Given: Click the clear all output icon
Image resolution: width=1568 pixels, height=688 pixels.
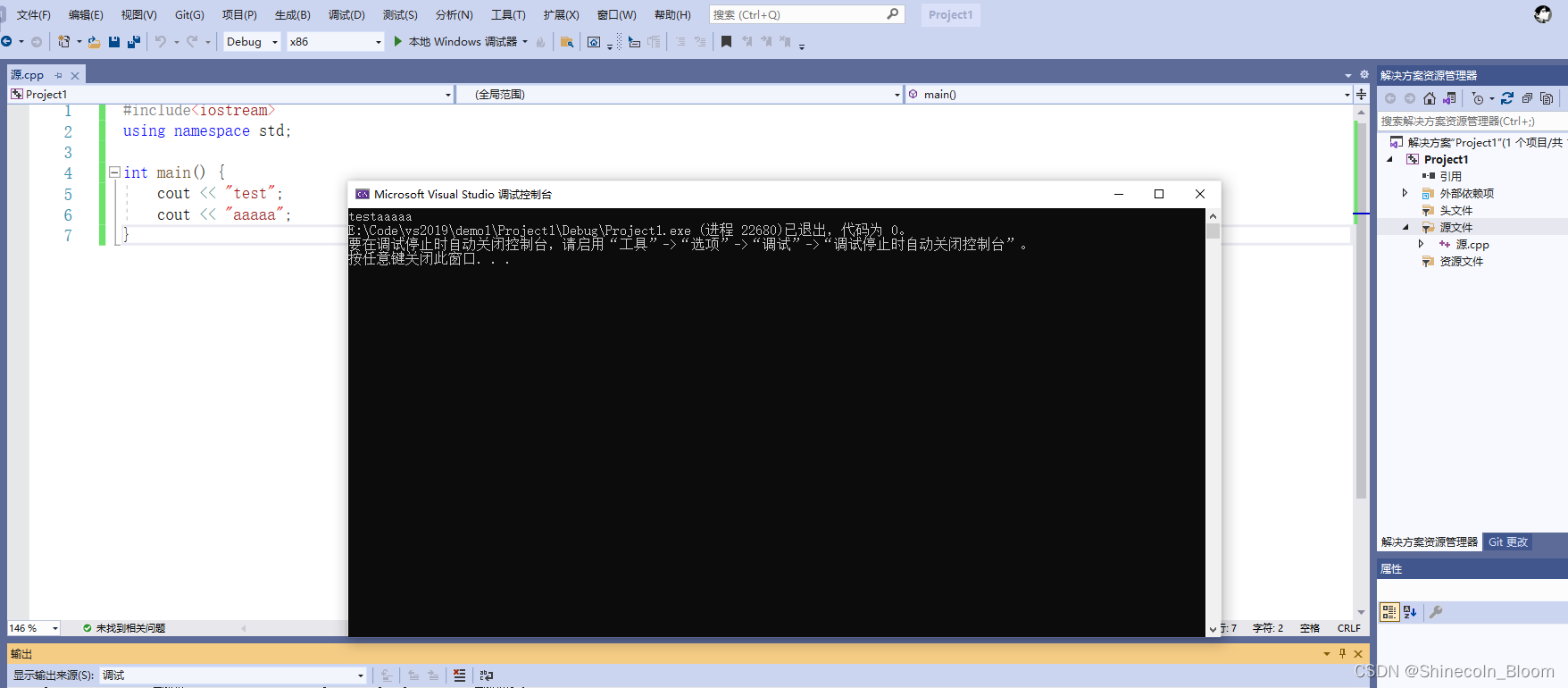Looking at the screenshot, I should pos(459,675).
